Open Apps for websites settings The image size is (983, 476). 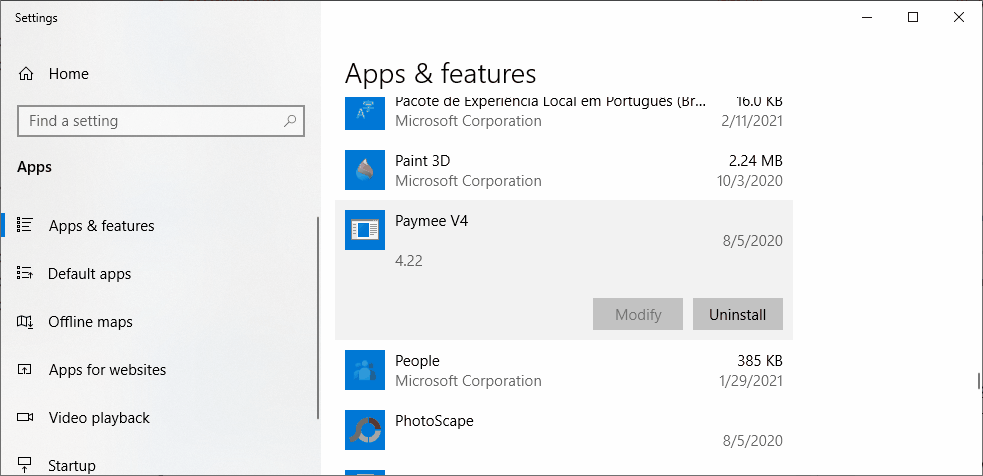[x=107, y=370]
